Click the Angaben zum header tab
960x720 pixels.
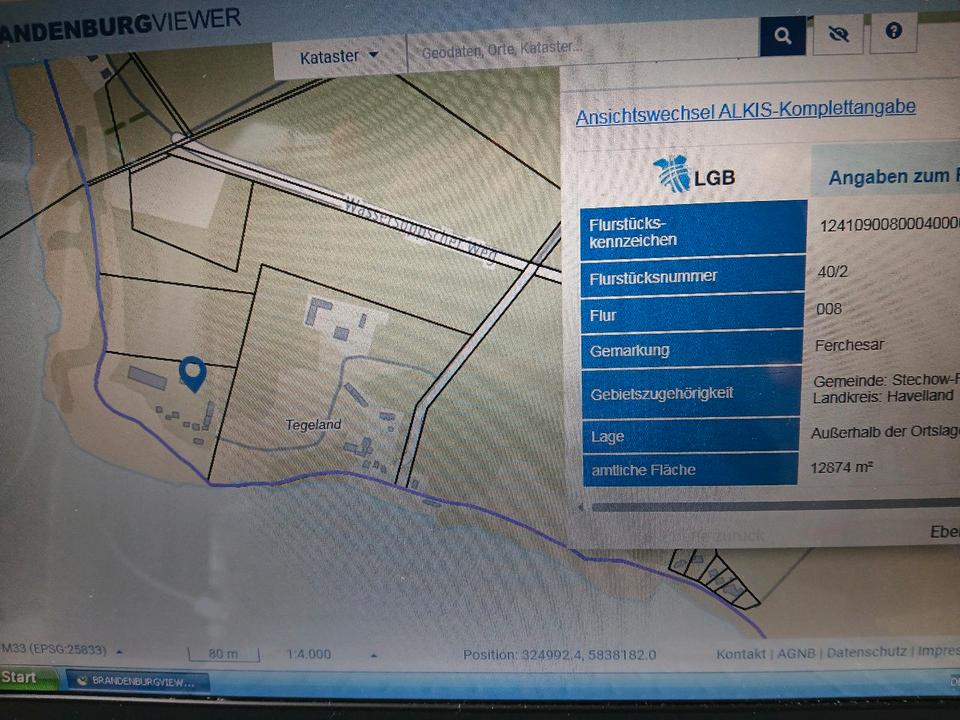(x=888, y=177)
